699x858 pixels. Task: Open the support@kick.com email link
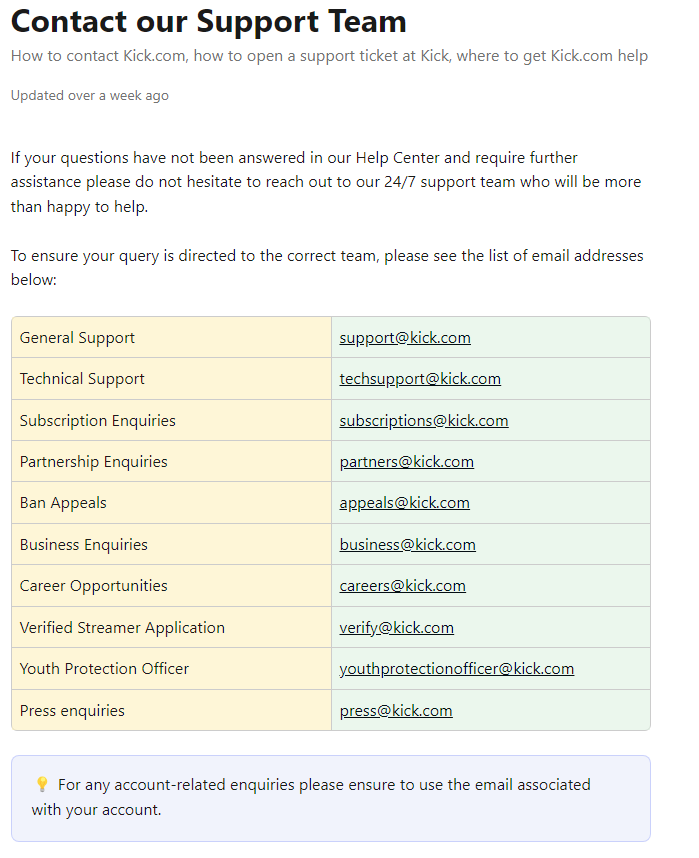click(405, 338)
